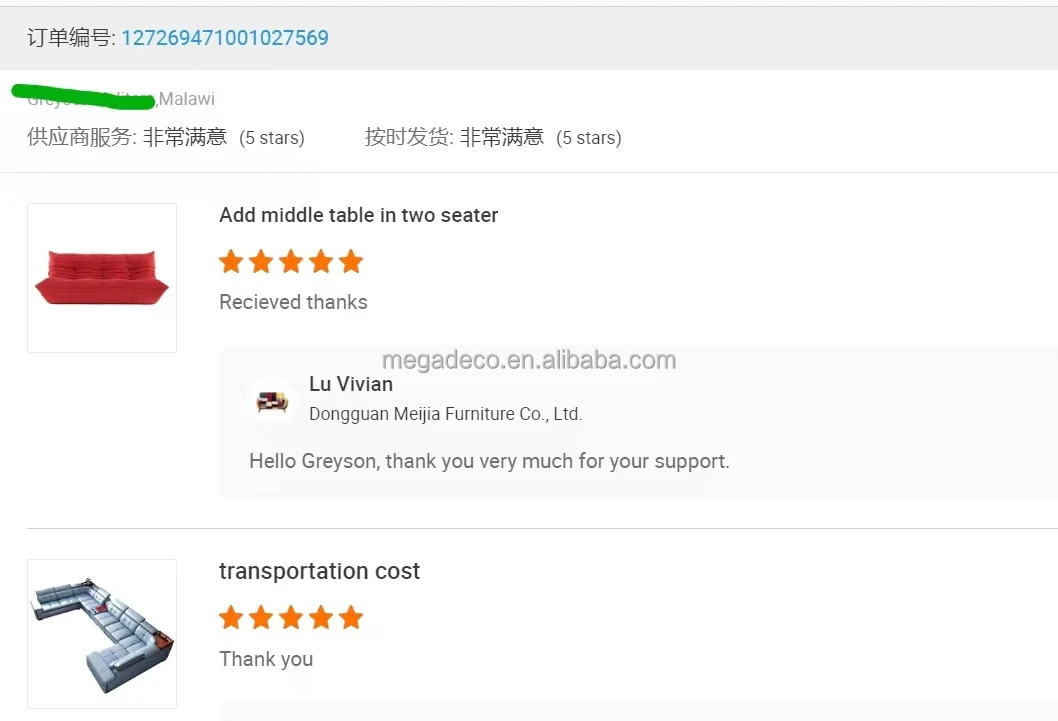The width and height of the screenshot is (1058, 721).
Task: Click the "transportation cost" product title
Action: pyautogui.click(x=319, y=571)
